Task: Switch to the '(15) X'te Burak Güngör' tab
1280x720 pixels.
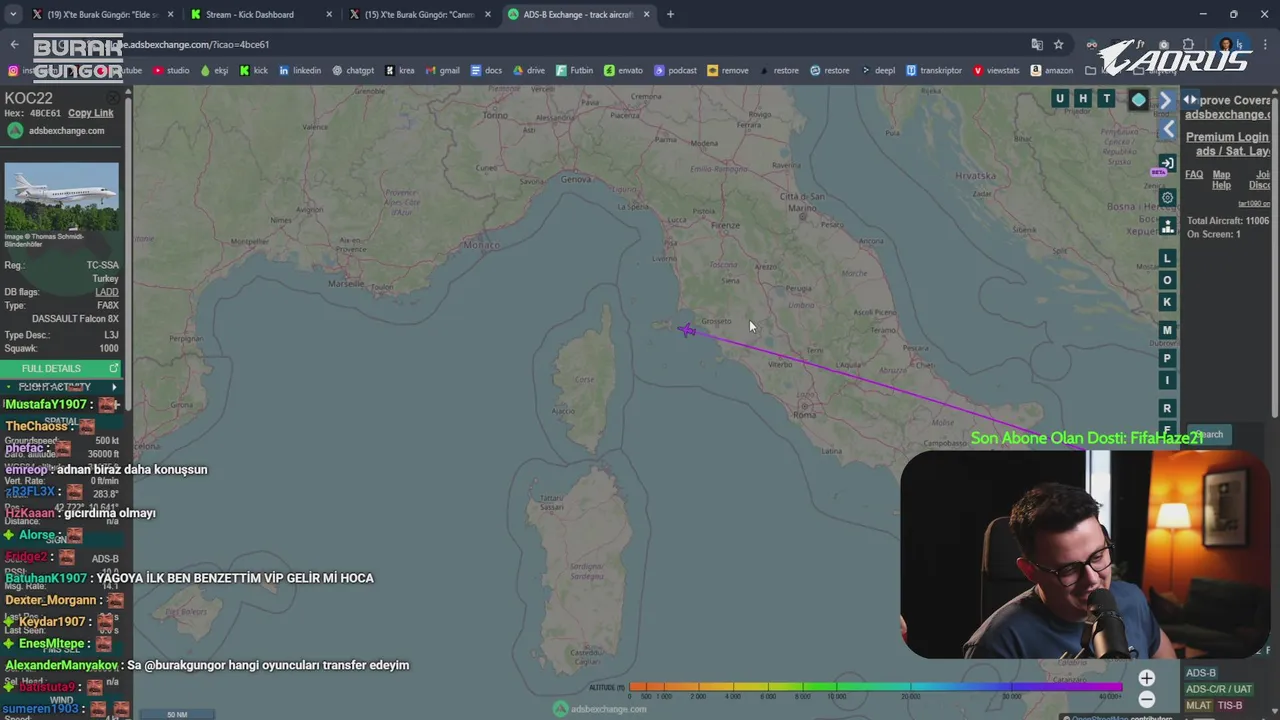Action: pos(420,15)
